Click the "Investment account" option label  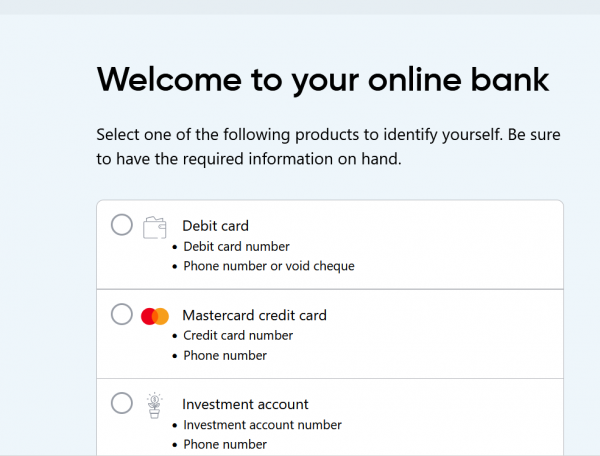tap(245, 404)
